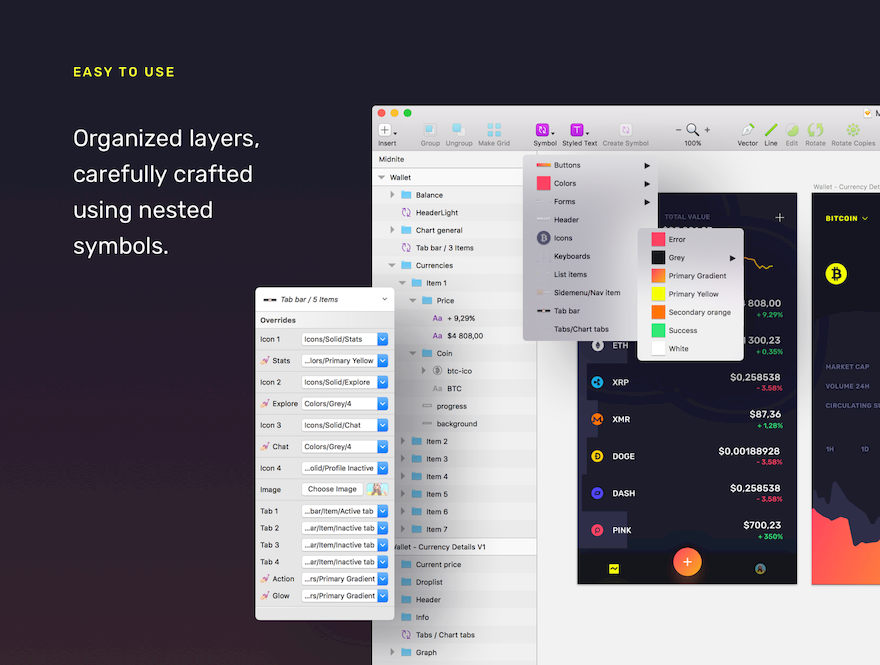Click the Create Symbol icon
Screen dimensions: 880x665
point(625,130)
